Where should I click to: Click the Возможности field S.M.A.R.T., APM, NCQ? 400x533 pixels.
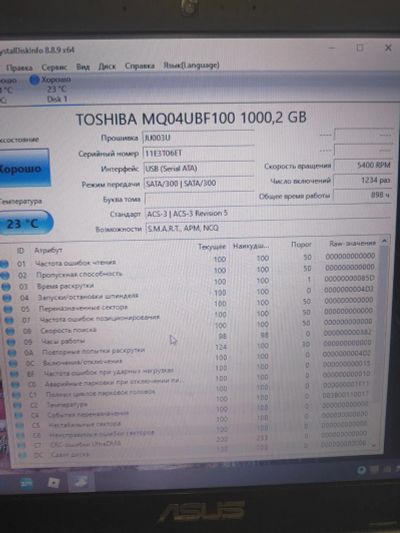(268, 228)
